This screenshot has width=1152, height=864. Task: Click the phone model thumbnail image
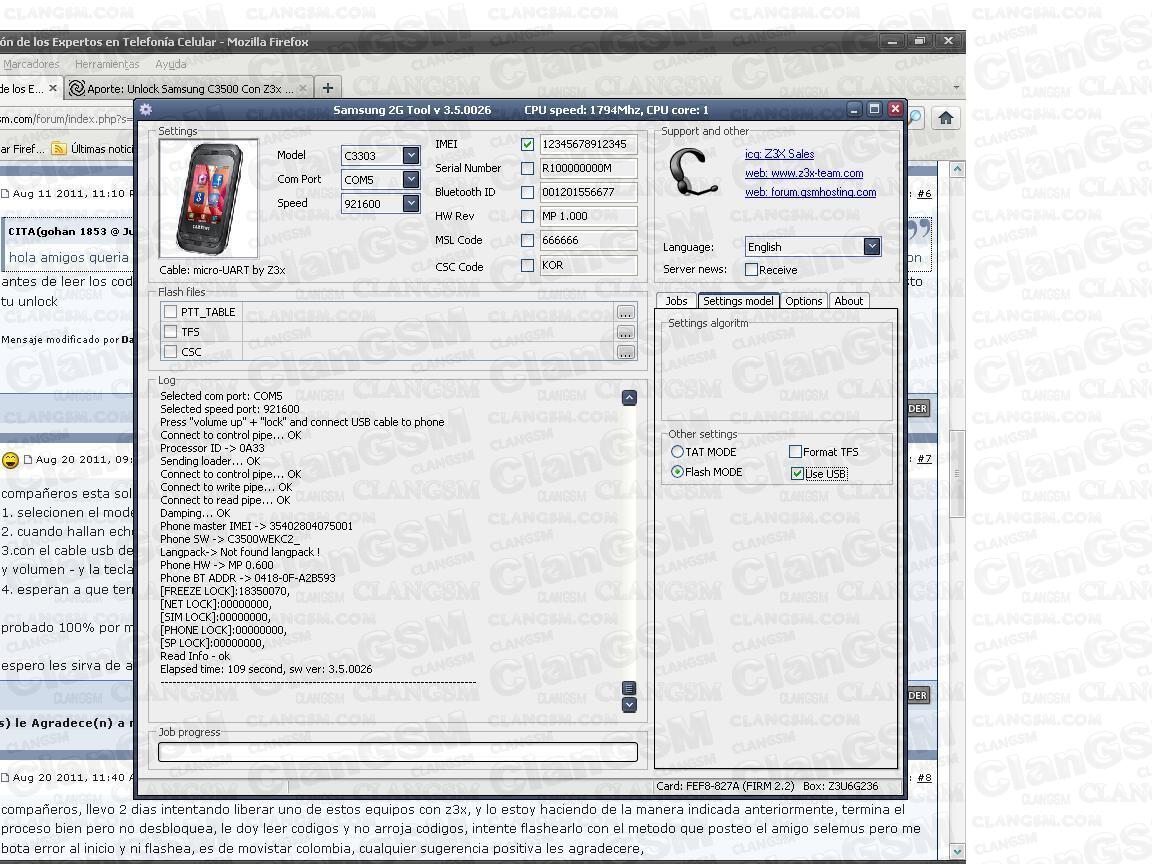209,198
